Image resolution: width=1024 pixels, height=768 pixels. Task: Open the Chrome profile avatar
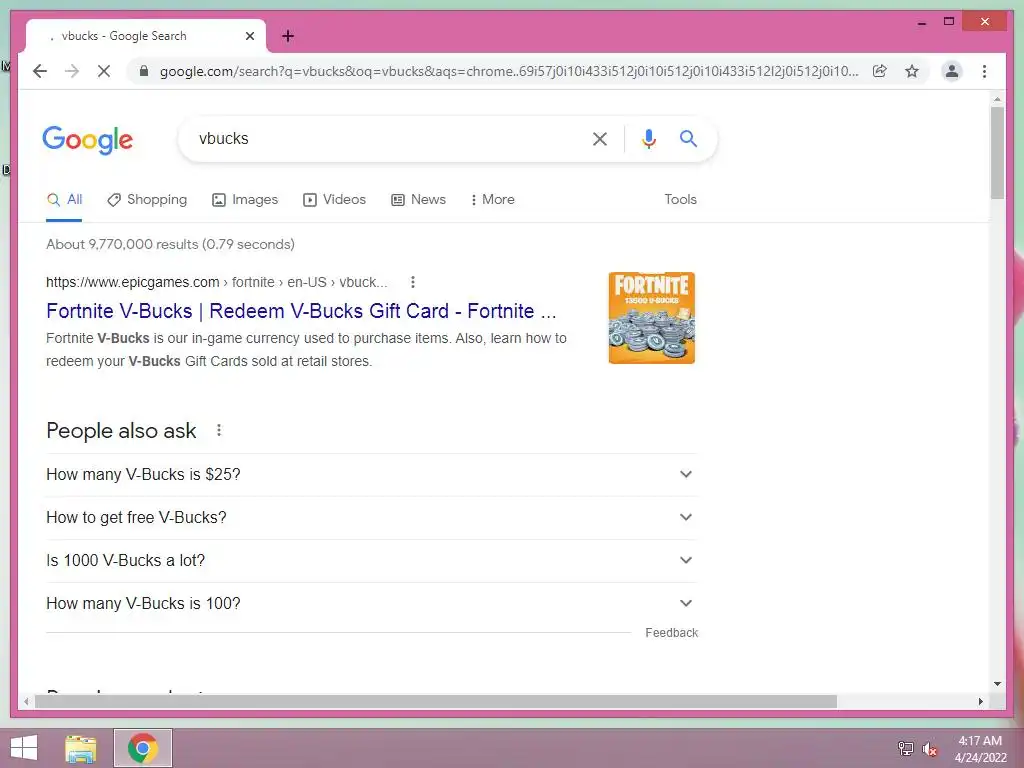952,71
